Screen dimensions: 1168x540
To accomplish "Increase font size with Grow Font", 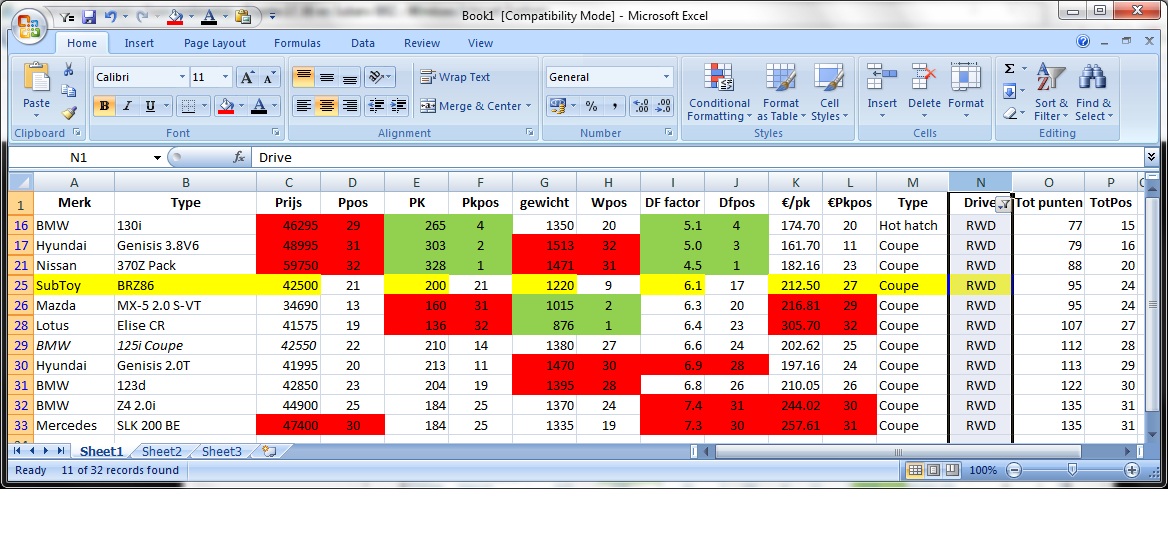I will click(247, 77).
